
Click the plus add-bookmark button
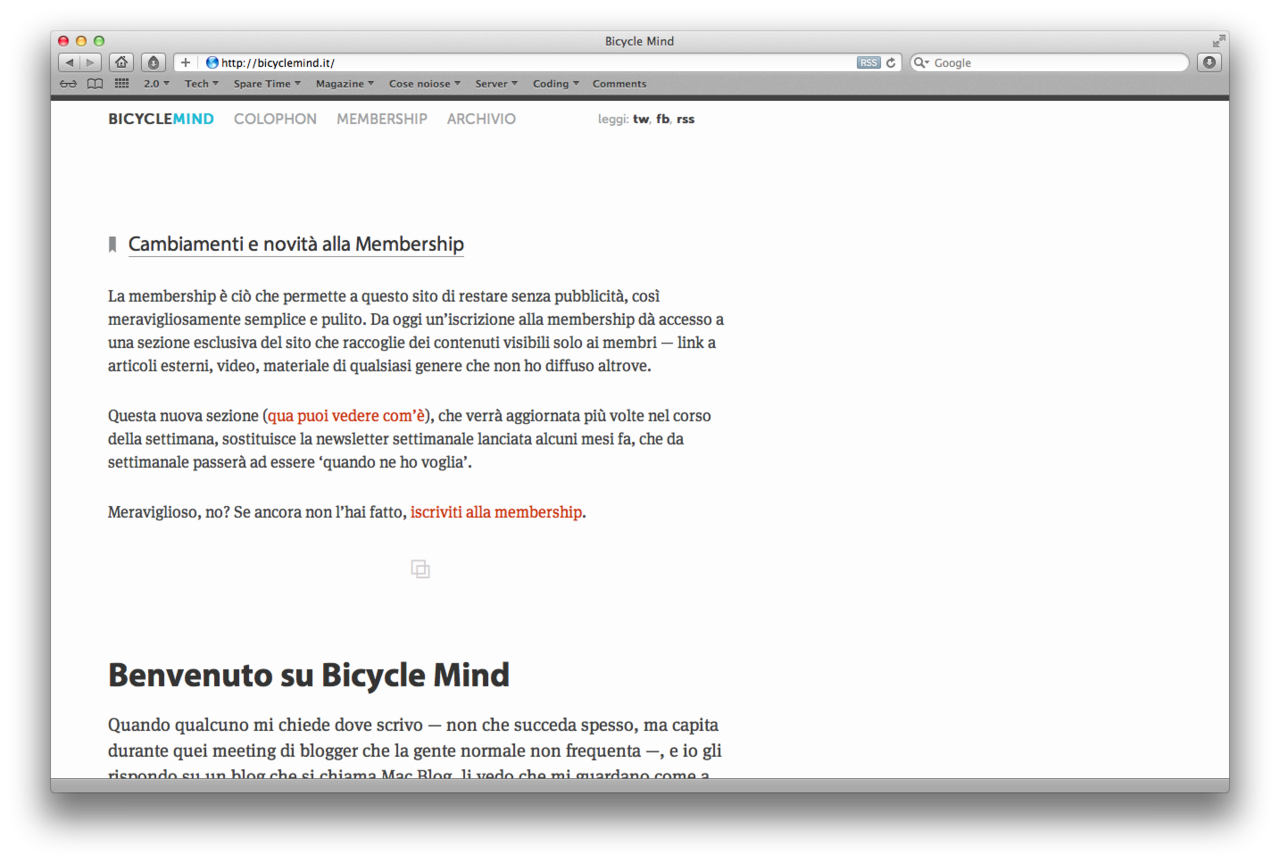click(x=185, y=63)
